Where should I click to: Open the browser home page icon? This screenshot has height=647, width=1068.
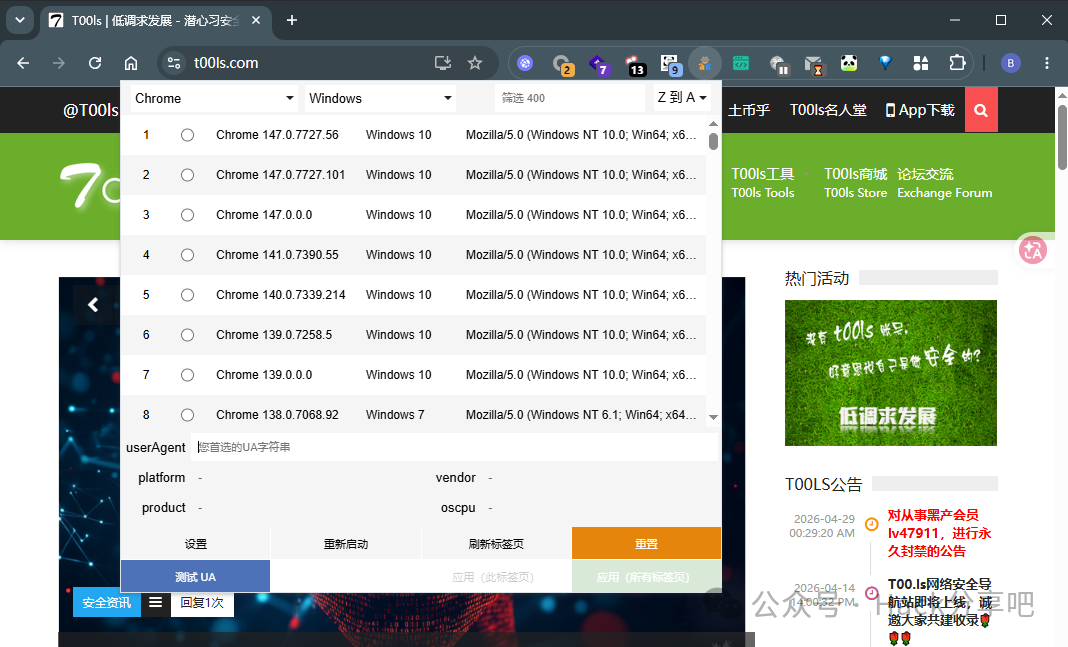(131, 63)
